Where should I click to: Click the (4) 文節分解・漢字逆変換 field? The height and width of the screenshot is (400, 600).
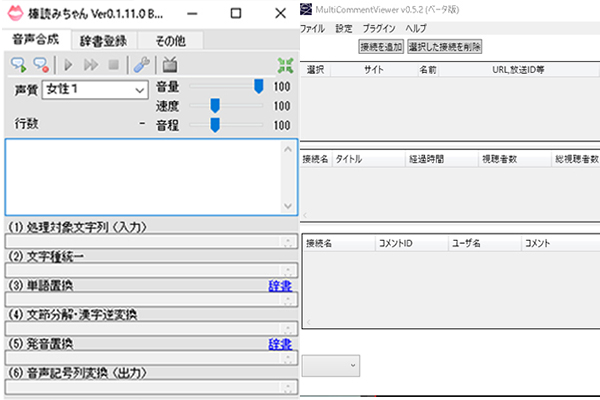pos(151,329)
